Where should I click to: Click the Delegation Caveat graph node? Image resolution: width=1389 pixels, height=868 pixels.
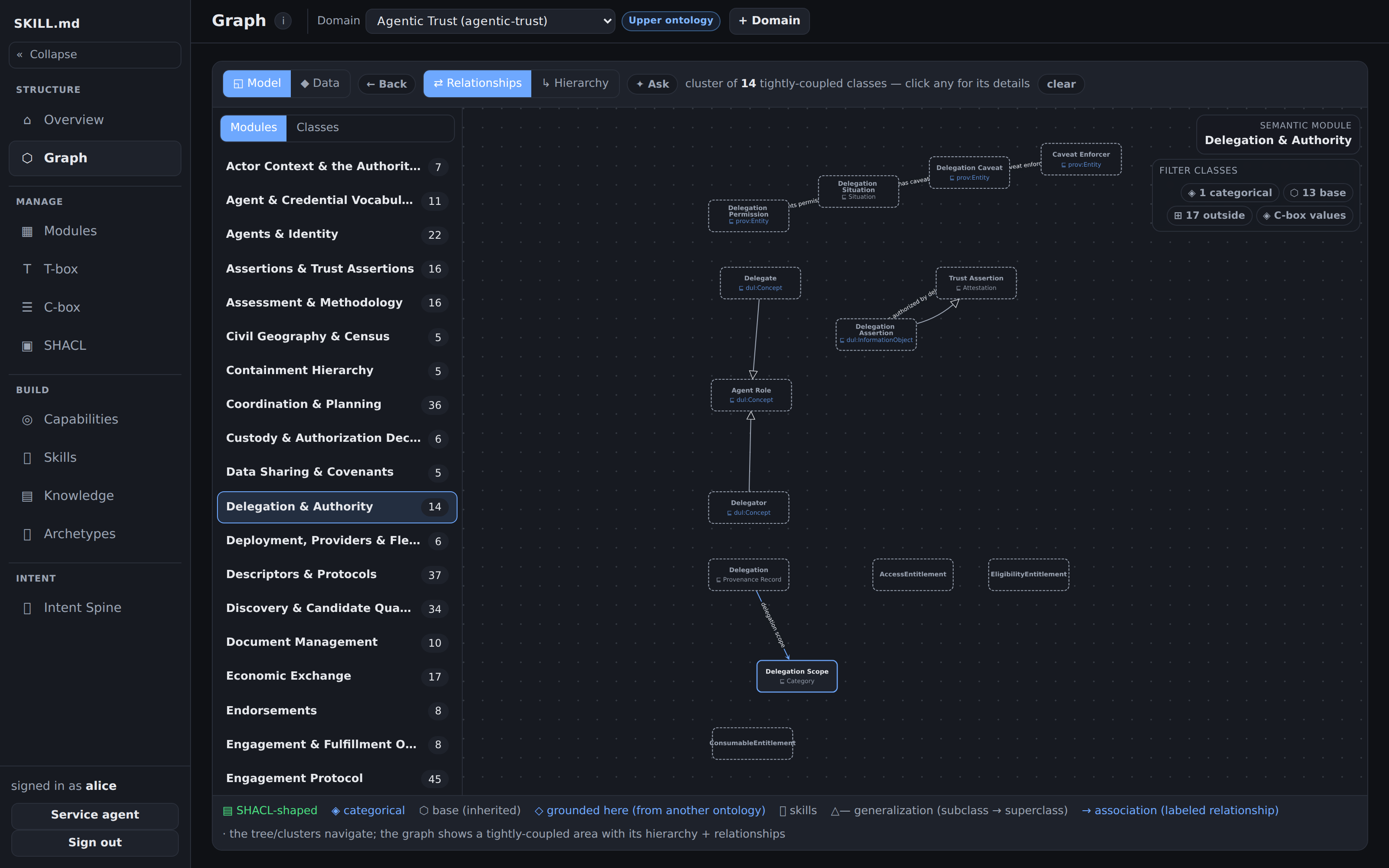969,172
